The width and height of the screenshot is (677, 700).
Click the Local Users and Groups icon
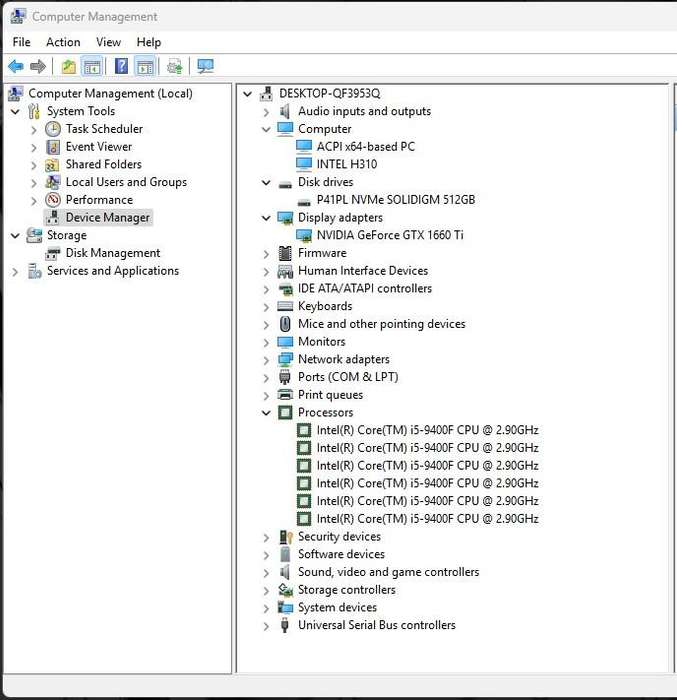[x=53, y=182]
